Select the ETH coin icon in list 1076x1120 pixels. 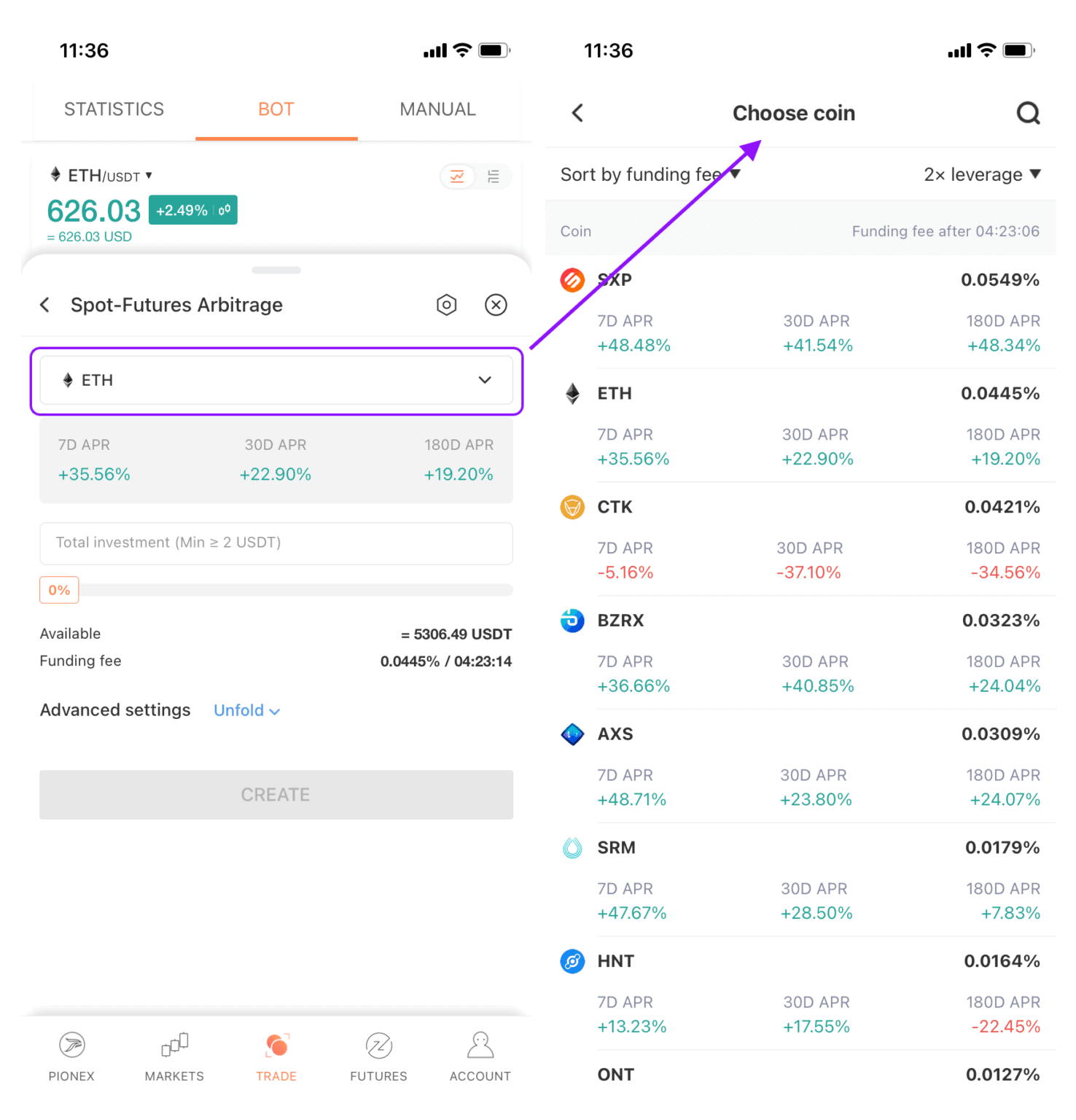pyautogui.click(x=572, y=394)
